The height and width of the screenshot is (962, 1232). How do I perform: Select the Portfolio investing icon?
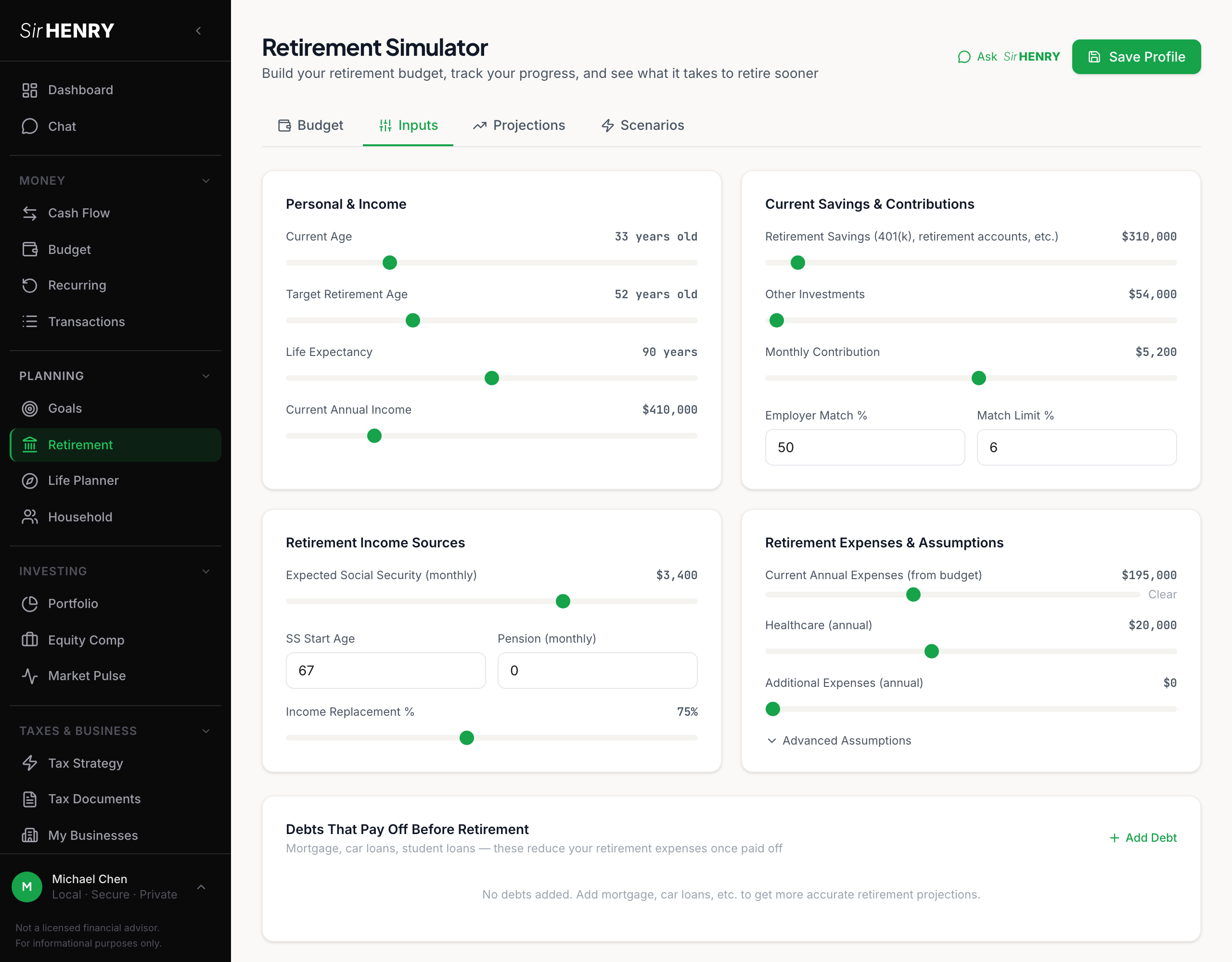coord(30,603)
